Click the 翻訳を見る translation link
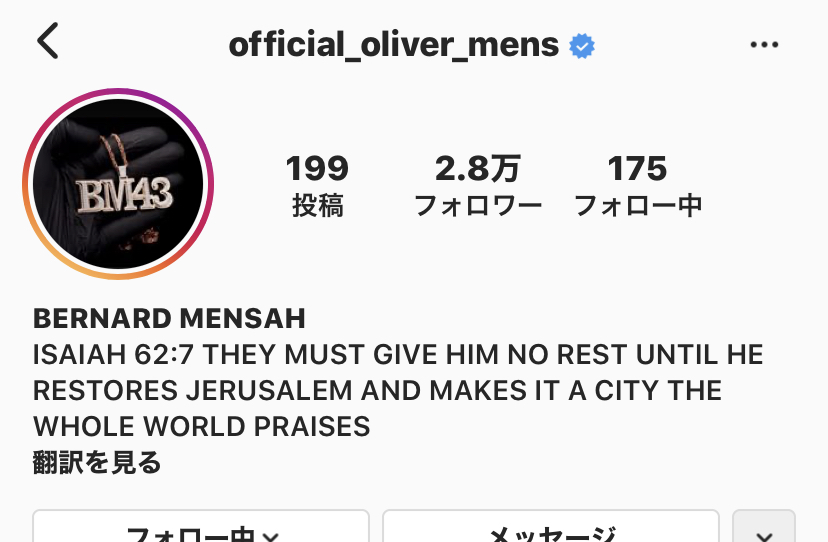 pyautogui.click(x=97, y=462)
